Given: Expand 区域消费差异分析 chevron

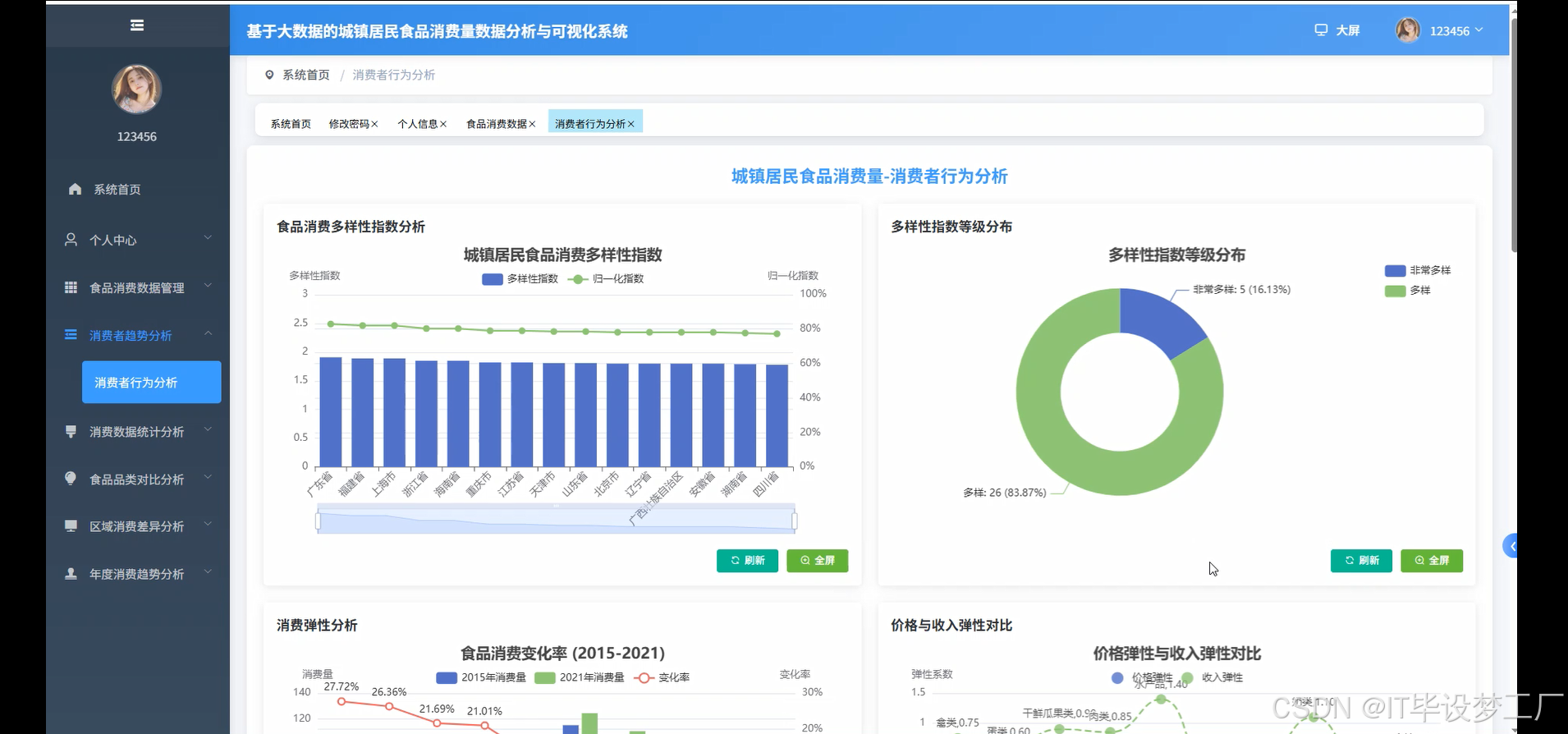Looking at the screenshot, I should tap(208, 525).
